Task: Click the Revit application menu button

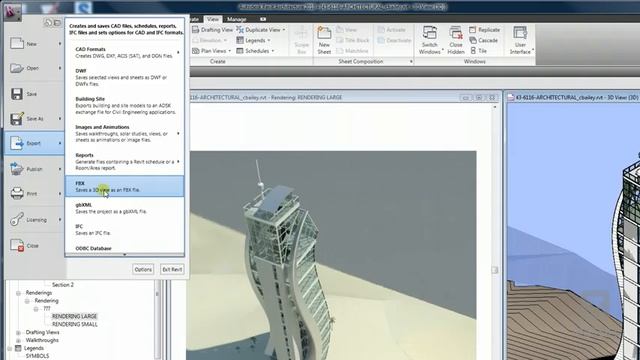Action: click(13, 11)
